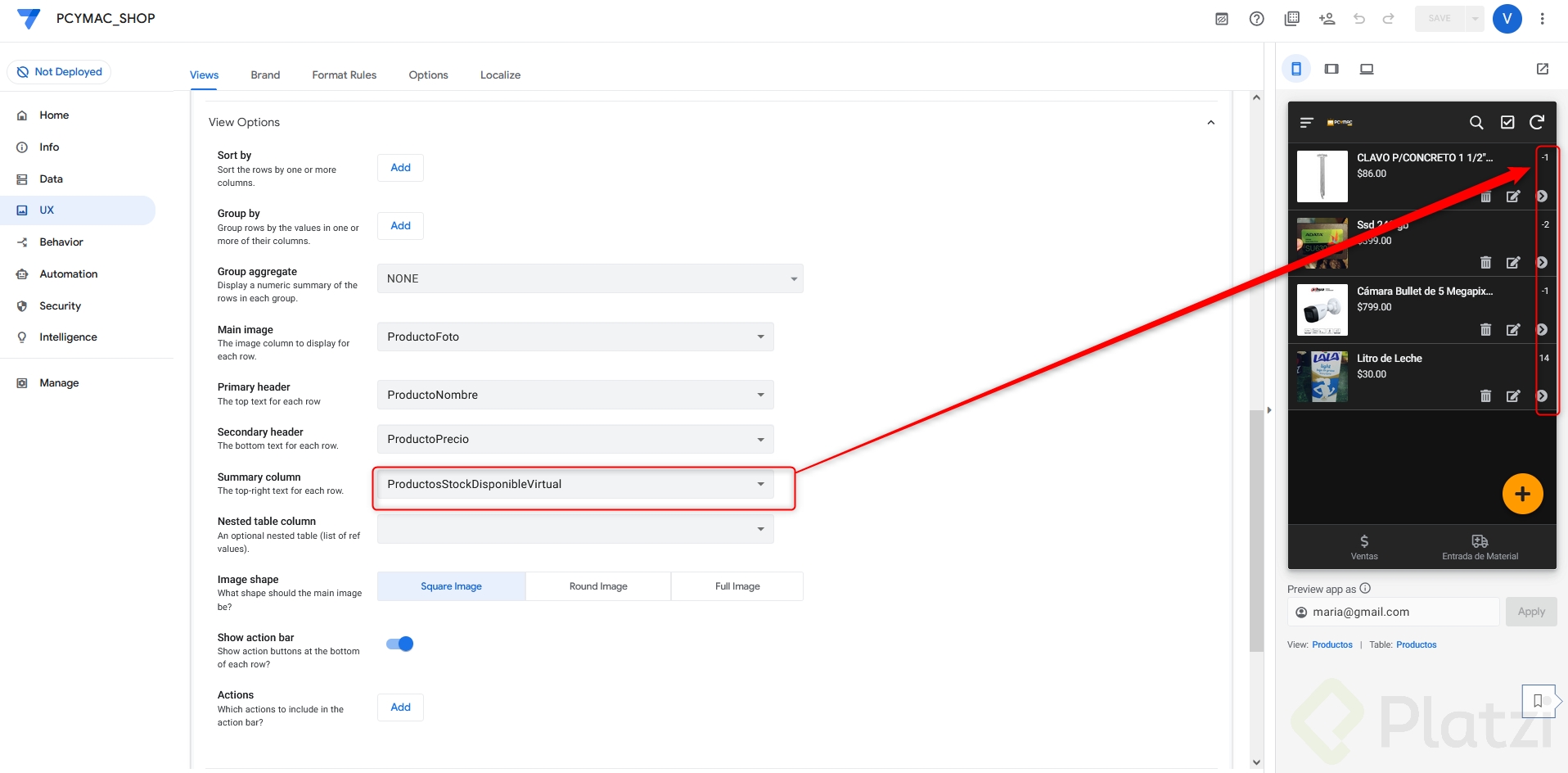Image resolution: width=1568 pixels, height=773 pixels.
Task: Open the help question mark icon
Action: [x=1257, y=19]
